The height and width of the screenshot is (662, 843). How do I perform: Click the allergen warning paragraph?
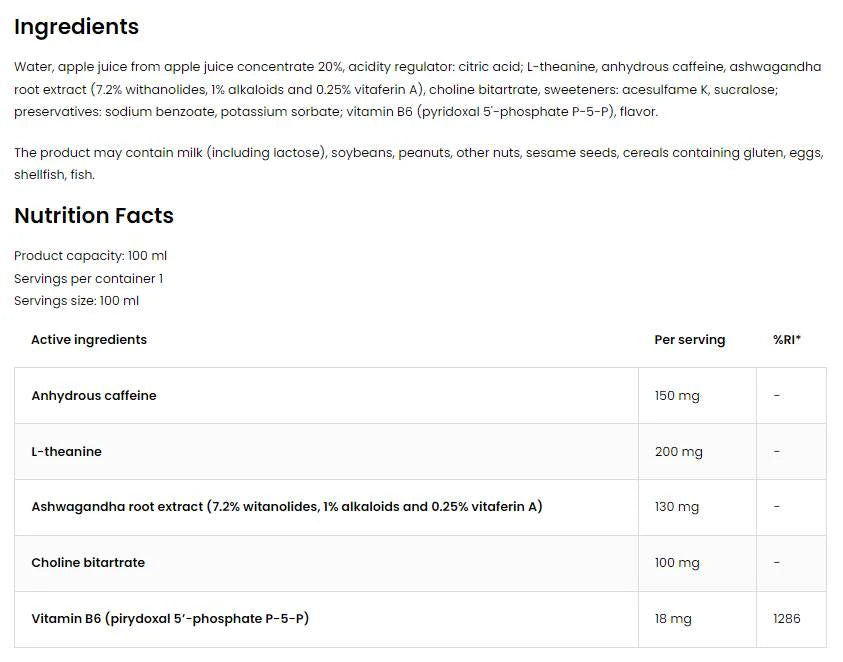417,163
